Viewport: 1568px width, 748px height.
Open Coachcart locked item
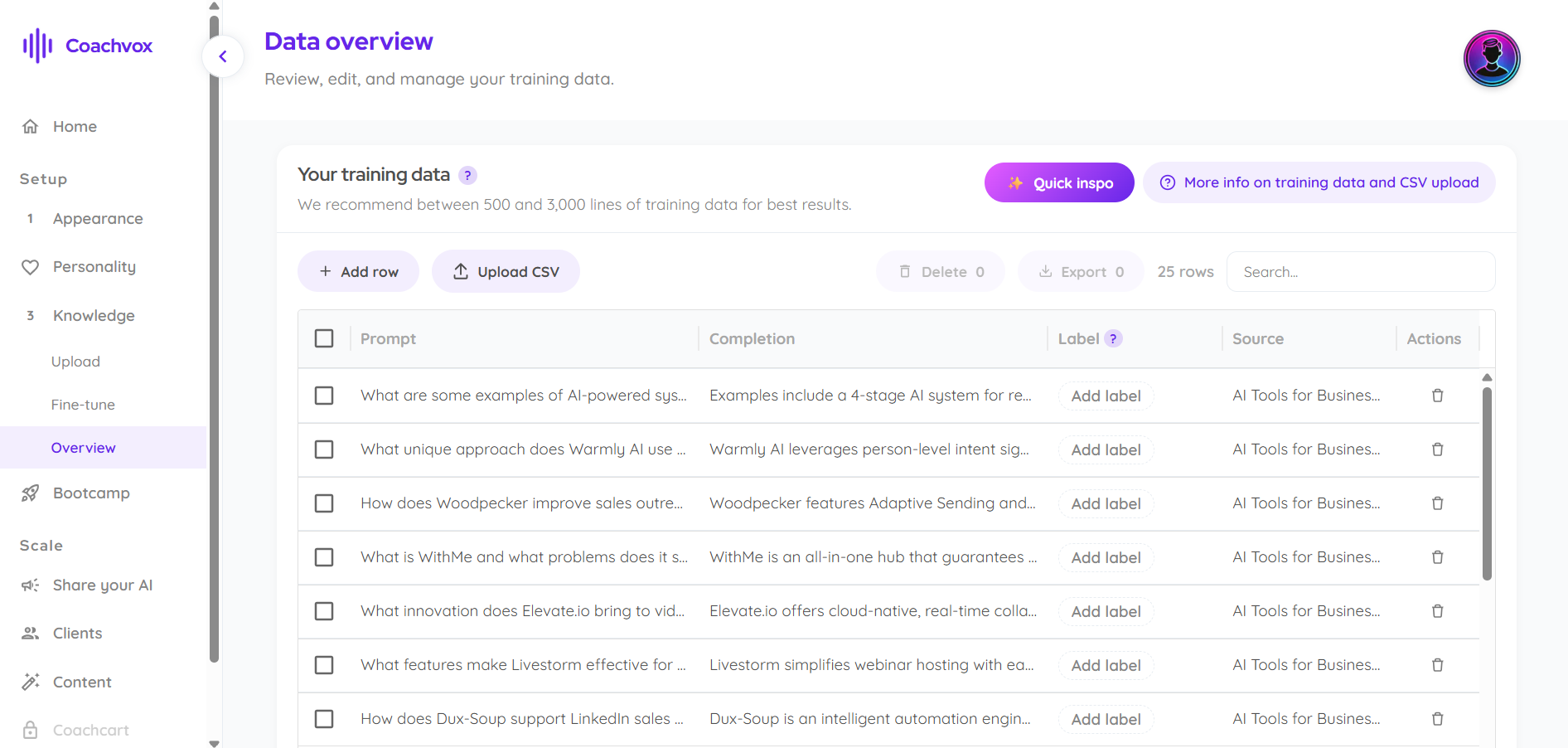[91, 731]
